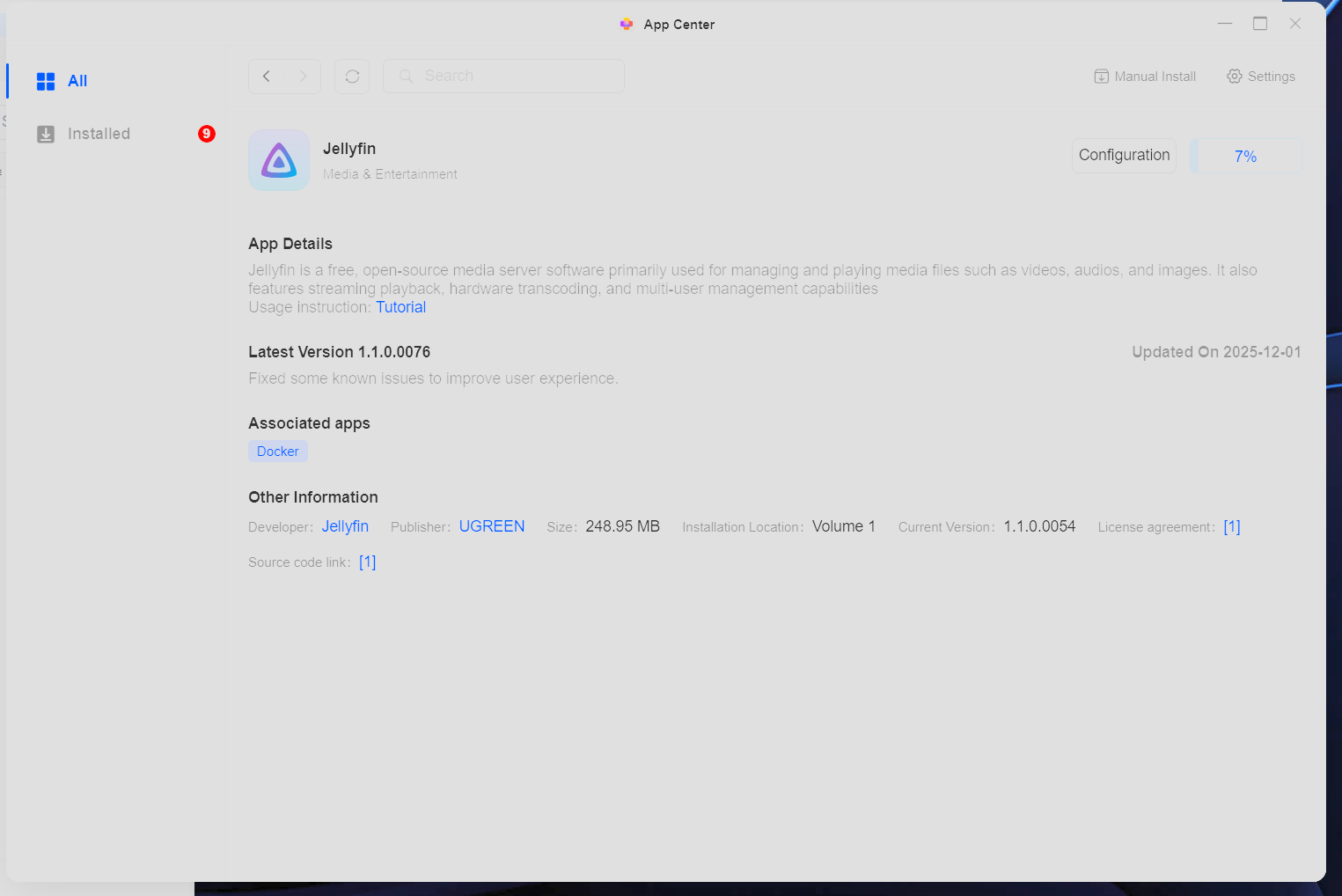Image resolution: width=1342 pixels, height=896 pixels.
Task: Open the Jellyfin developer link
Action: click(x=345, y=526)
